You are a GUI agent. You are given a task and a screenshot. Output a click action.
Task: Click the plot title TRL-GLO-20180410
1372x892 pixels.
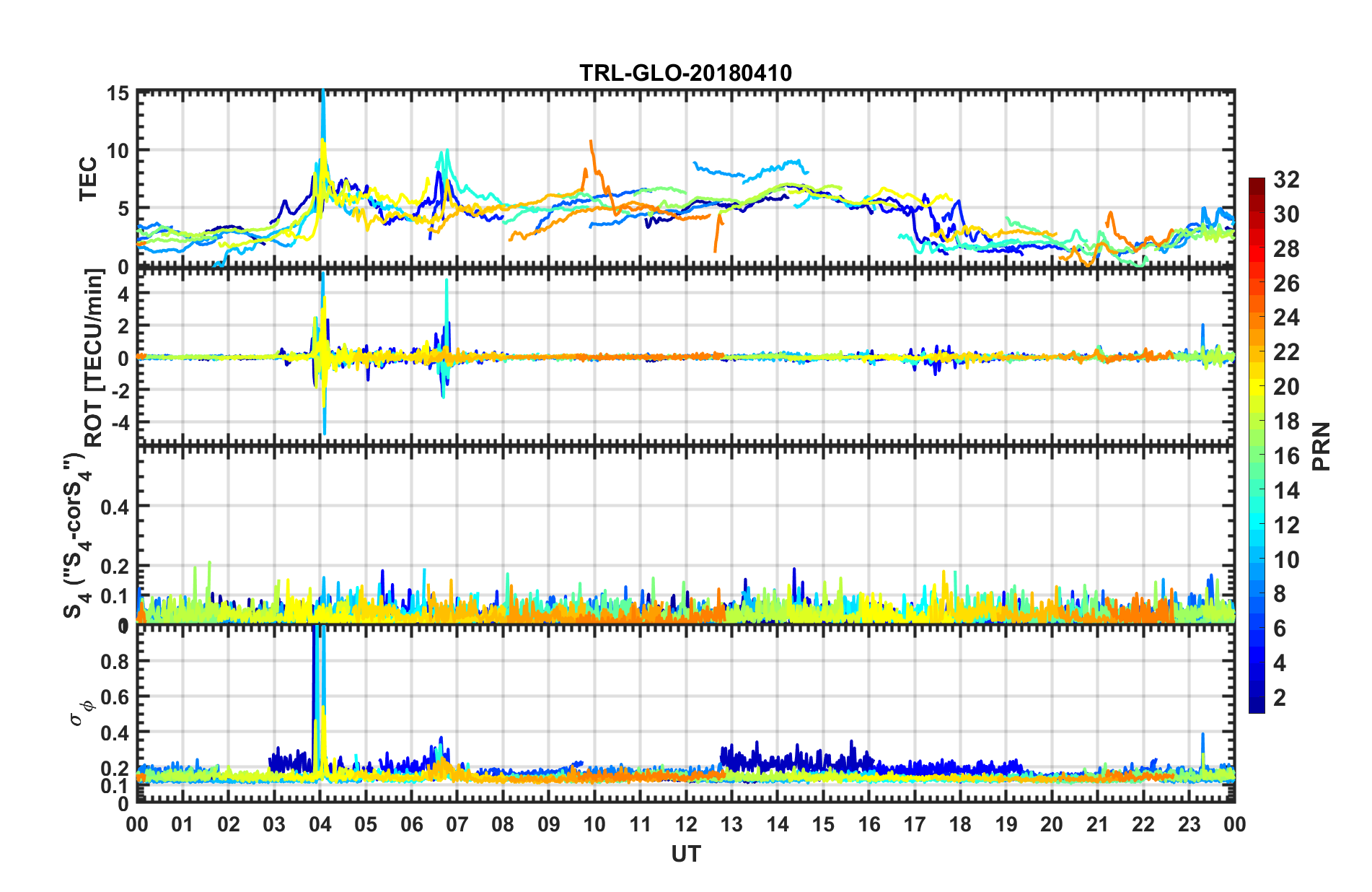[685, 73]
